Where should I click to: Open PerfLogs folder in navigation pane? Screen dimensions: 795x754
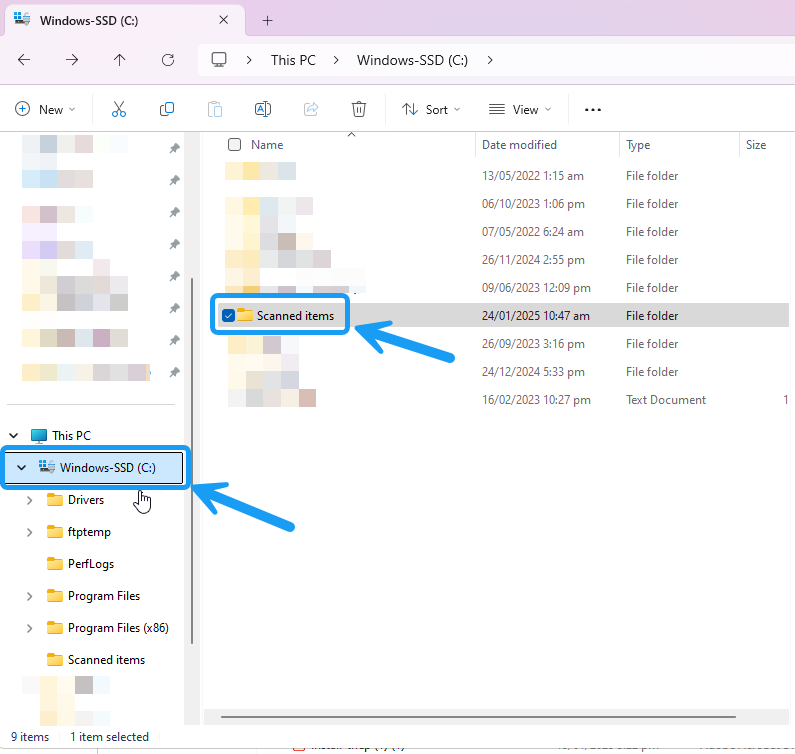click(x=91, y=564)
